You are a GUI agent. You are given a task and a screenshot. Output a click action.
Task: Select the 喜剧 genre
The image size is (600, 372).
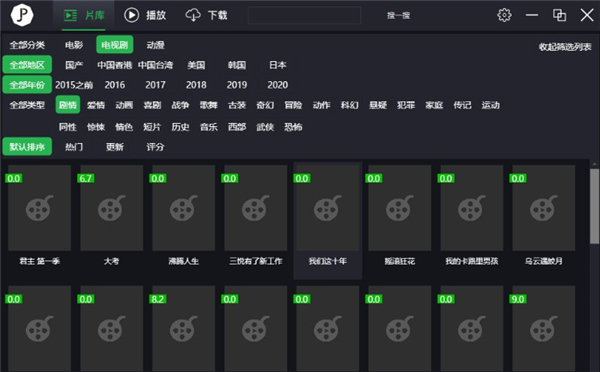click(152, 105)
